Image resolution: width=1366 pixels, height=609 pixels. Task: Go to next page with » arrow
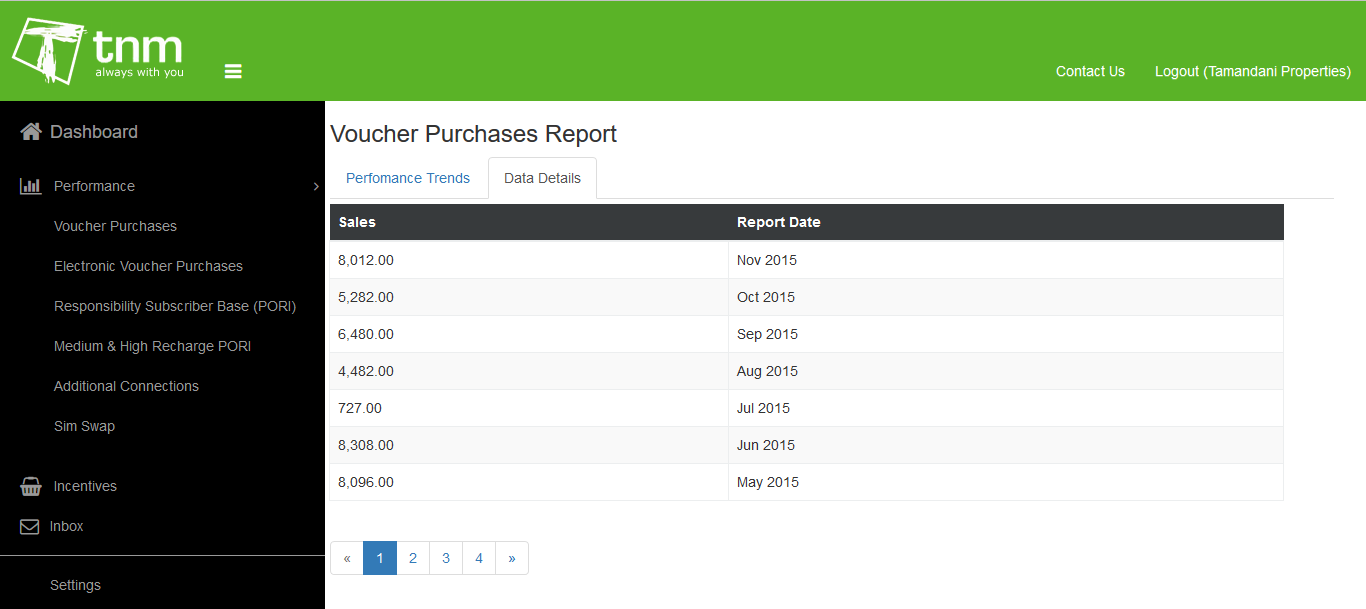[512, 558]
